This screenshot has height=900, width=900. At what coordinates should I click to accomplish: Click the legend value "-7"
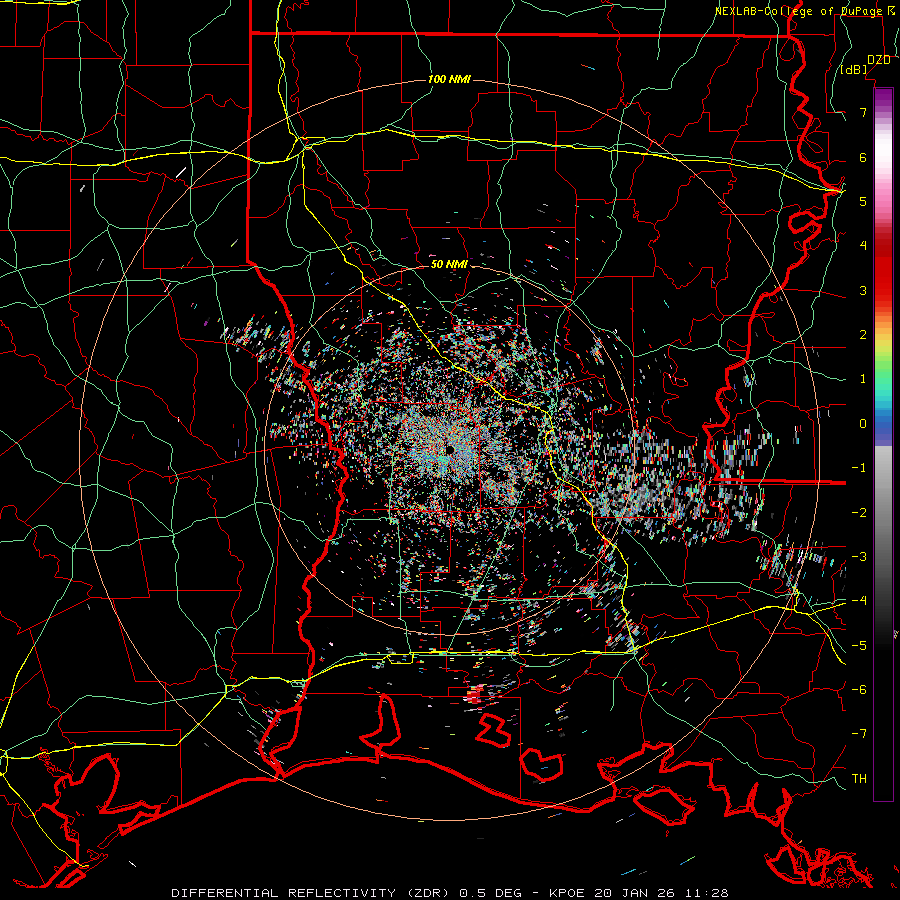859,734
